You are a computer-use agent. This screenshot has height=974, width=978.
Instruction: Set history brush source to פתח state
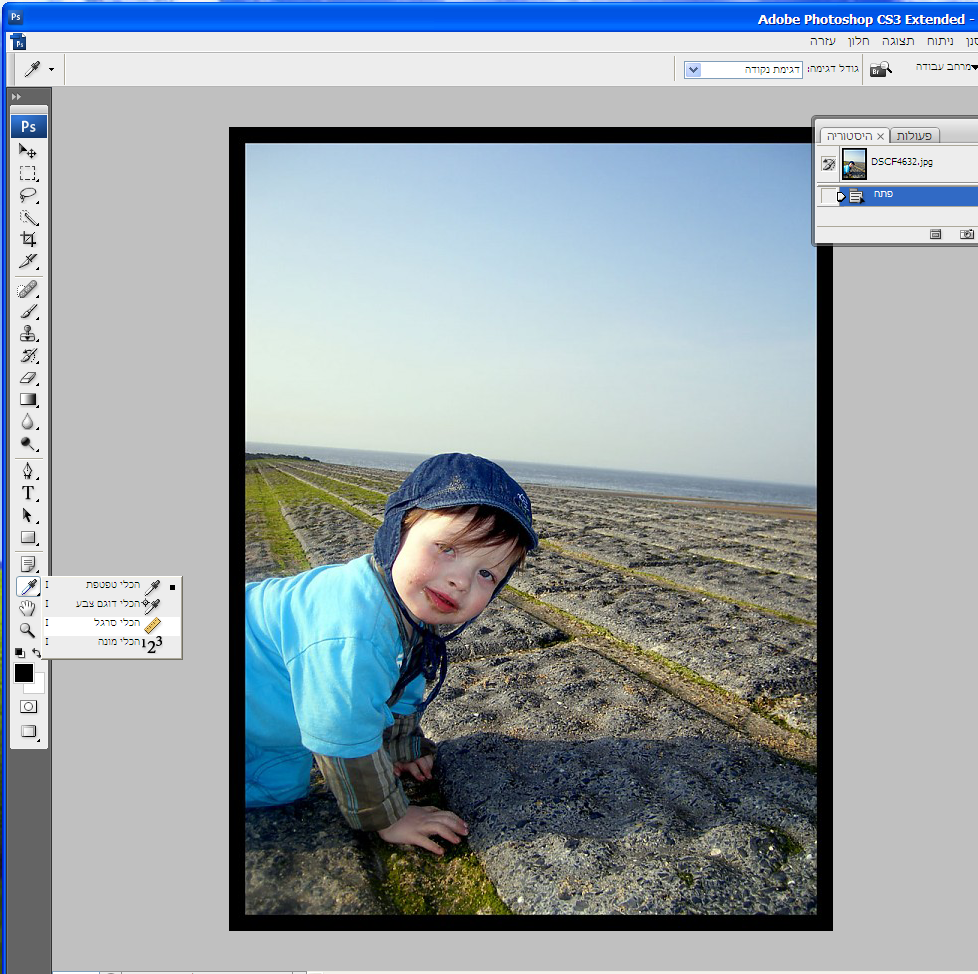click(828, 196)
